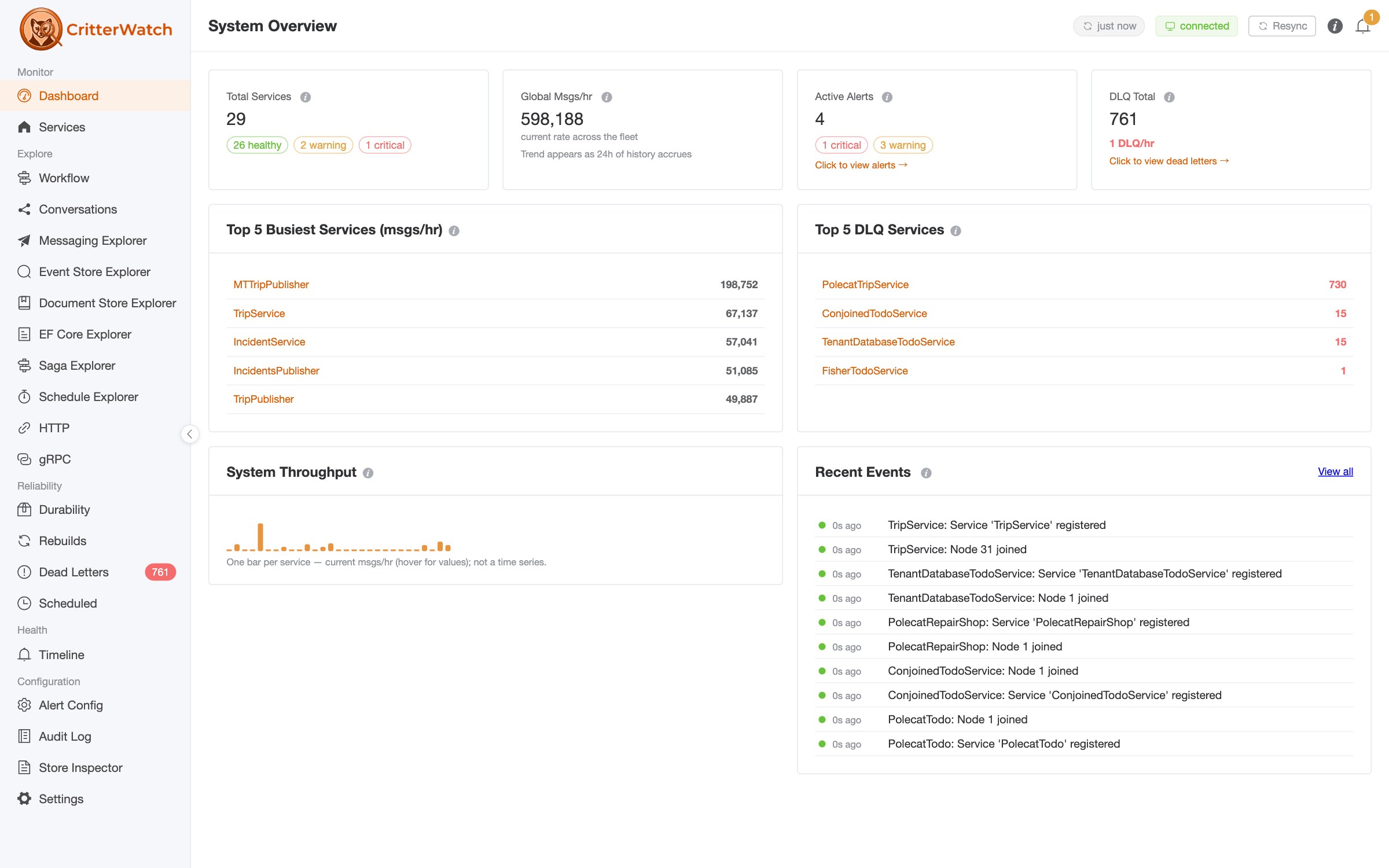This screenshot has height=868, width=1389.
Task: Open Event Store Explorer
Action: [x=95, y=272]
